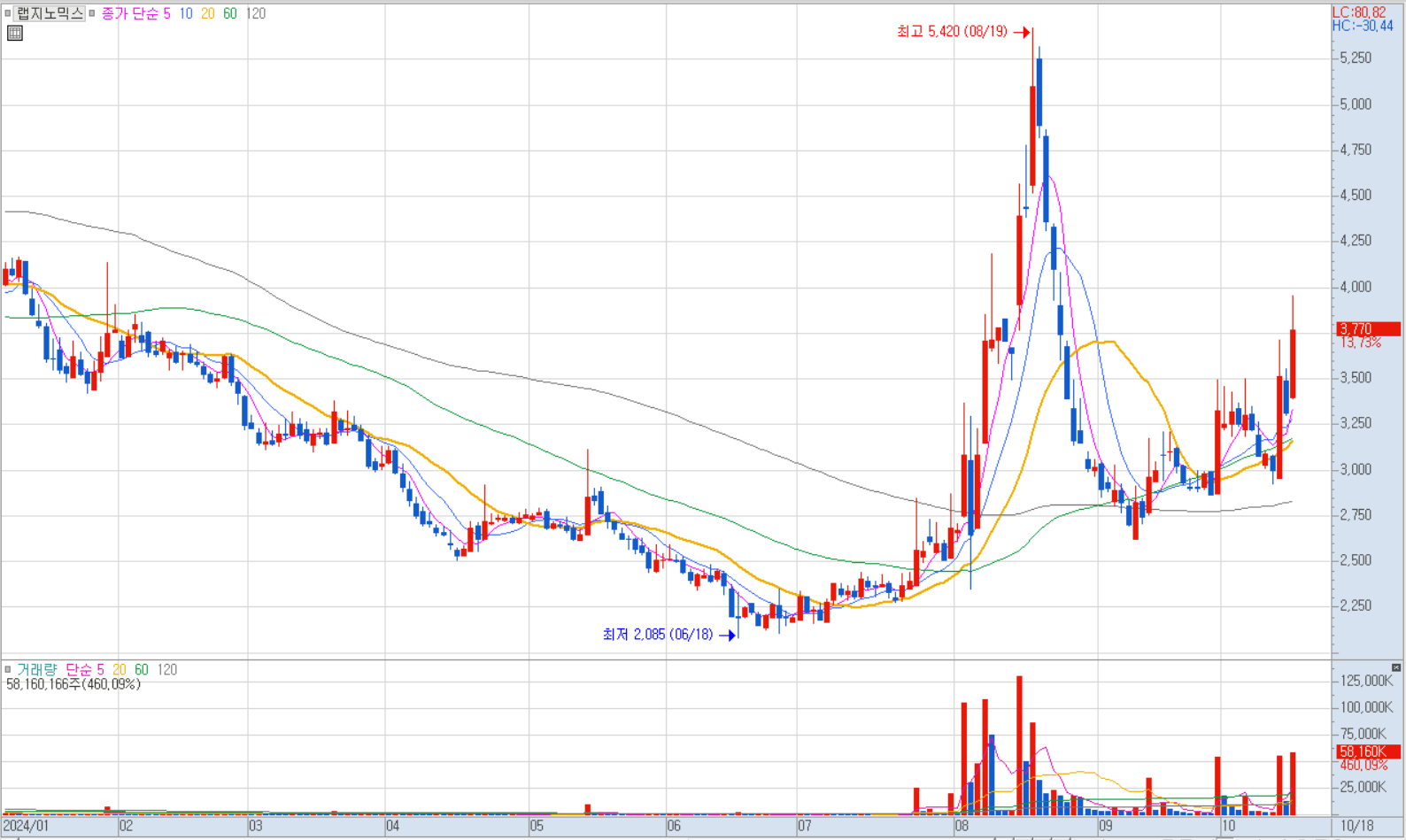Click the 460.09% volume ratio on axis
The image size is (1406, 840).
click(1364, 765)
